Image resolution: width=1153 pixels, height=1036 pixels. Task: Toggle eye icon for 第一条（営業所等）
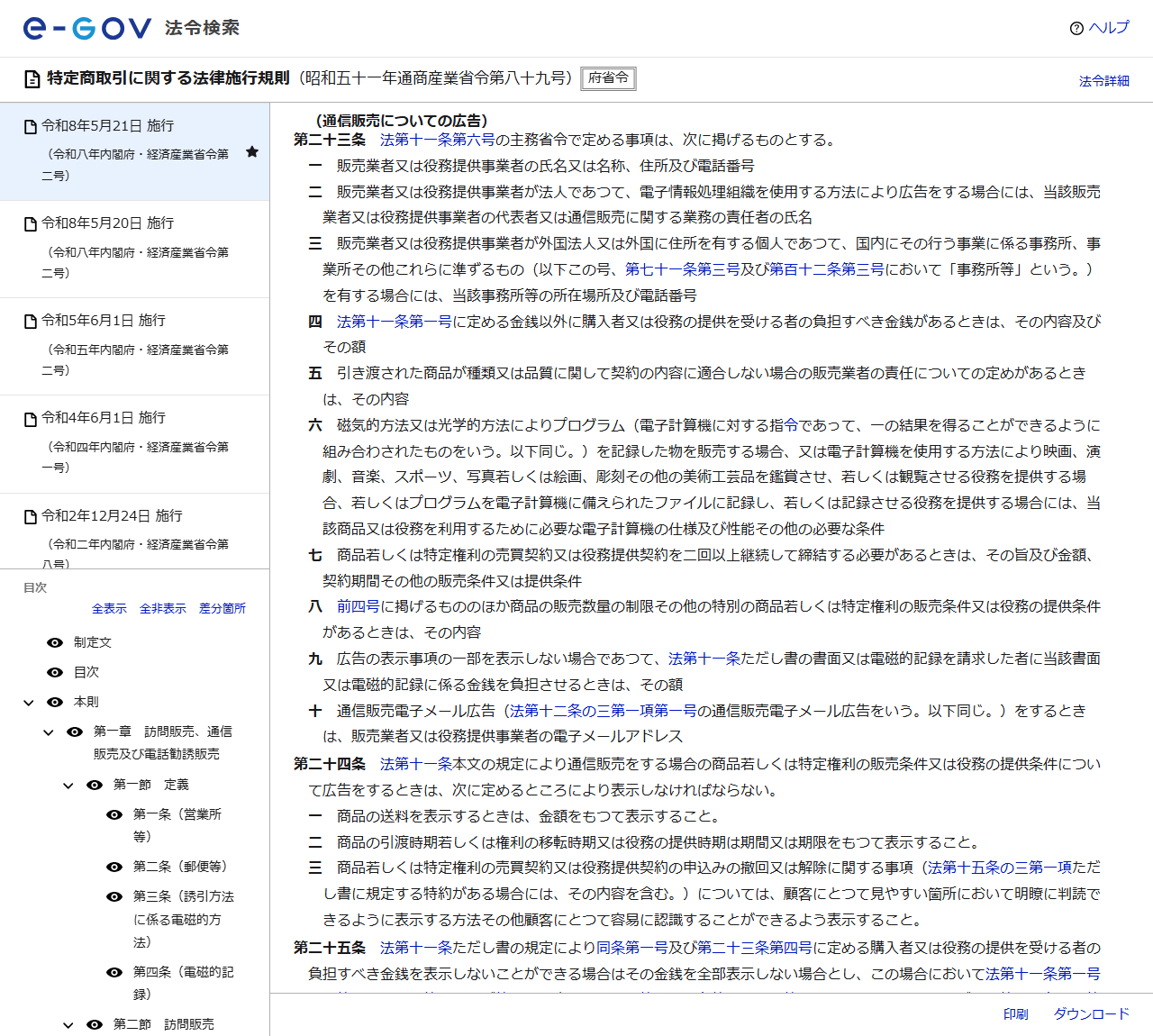click(x=114, y=814)
